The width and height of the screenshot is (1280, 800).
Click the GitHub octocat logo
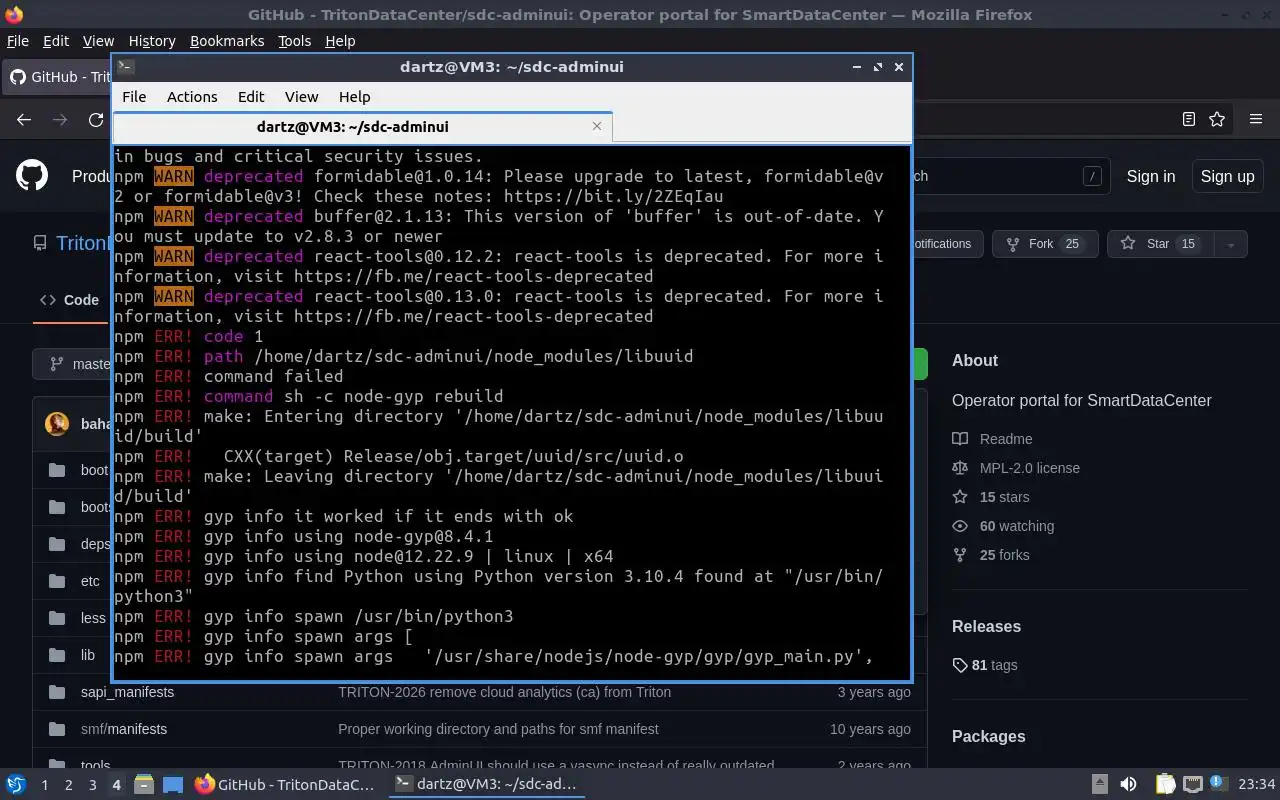click(x=32, y=176)
